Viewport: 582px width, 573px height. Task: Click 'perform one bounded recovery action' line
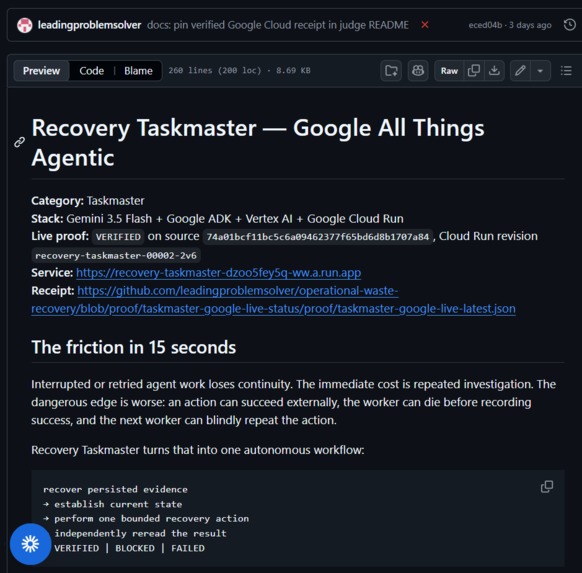(x=146, y=518)
